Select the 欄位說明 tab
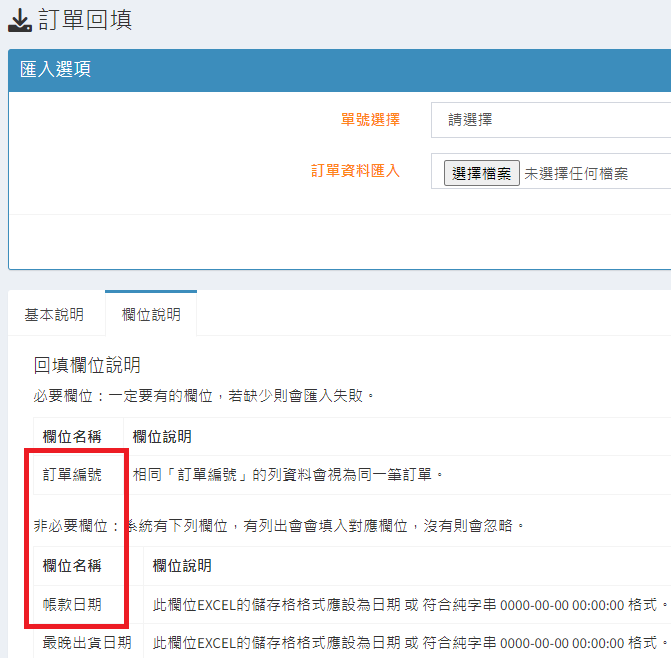The width and height of the screenshot is (671, 658). click(151, 314)
